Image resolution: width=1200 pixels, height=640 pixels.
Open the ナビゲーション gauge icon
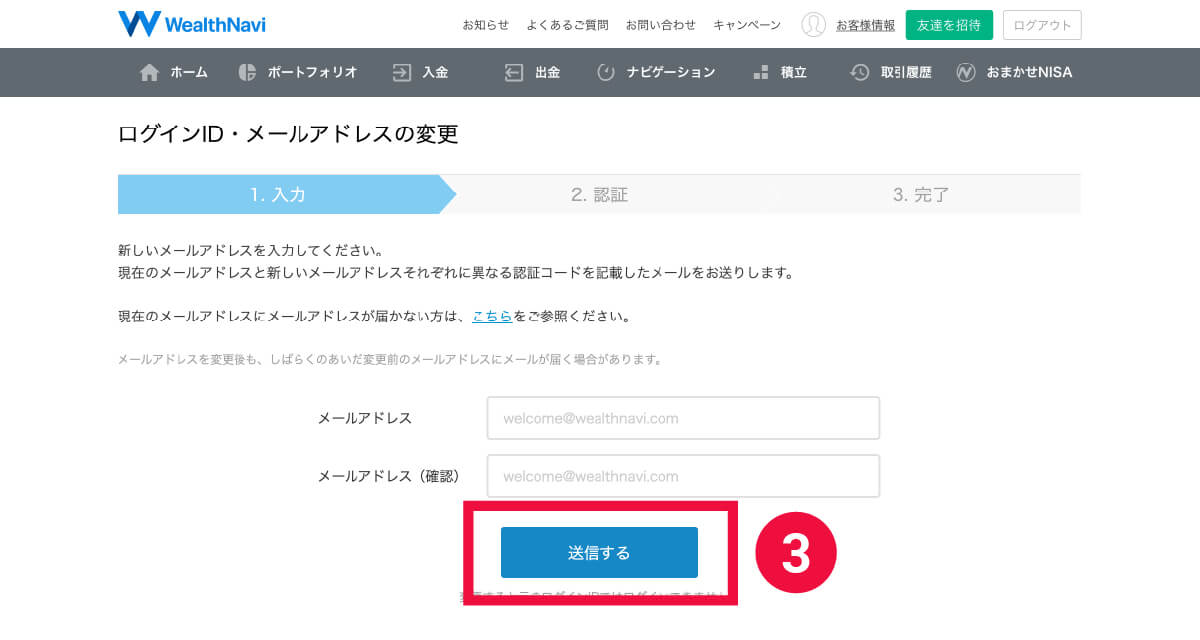(x=606, y=72)
